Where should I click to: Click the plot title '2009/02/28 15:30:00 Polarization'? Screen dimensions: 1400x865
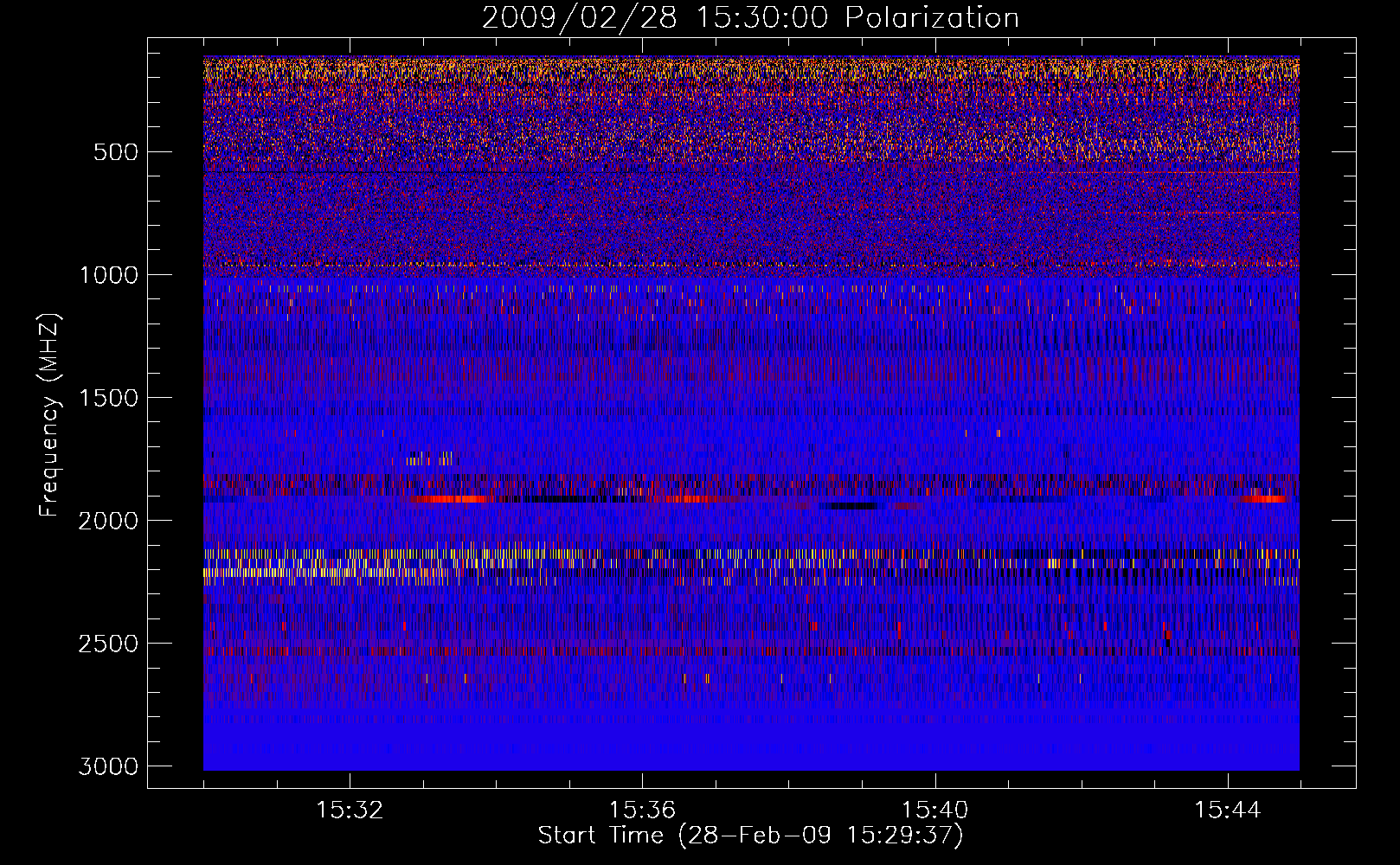[750, 18]
